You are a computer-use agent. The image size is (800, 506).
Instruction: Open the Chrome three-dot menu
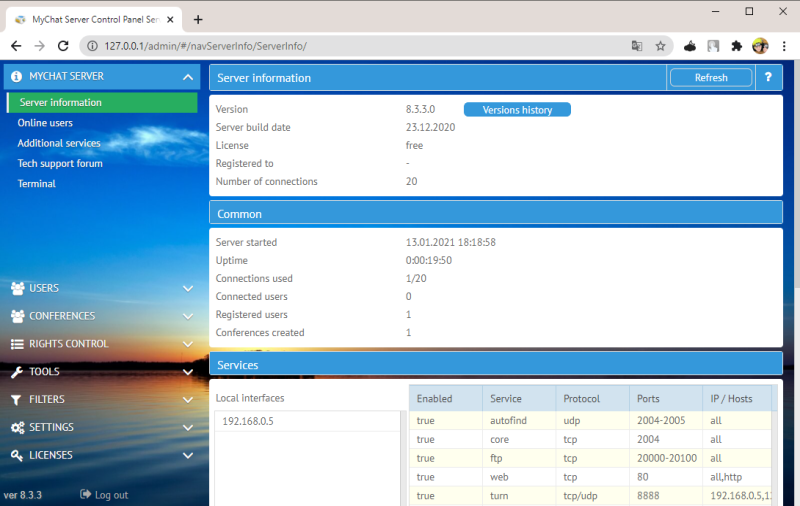click(x=784, y=46)
